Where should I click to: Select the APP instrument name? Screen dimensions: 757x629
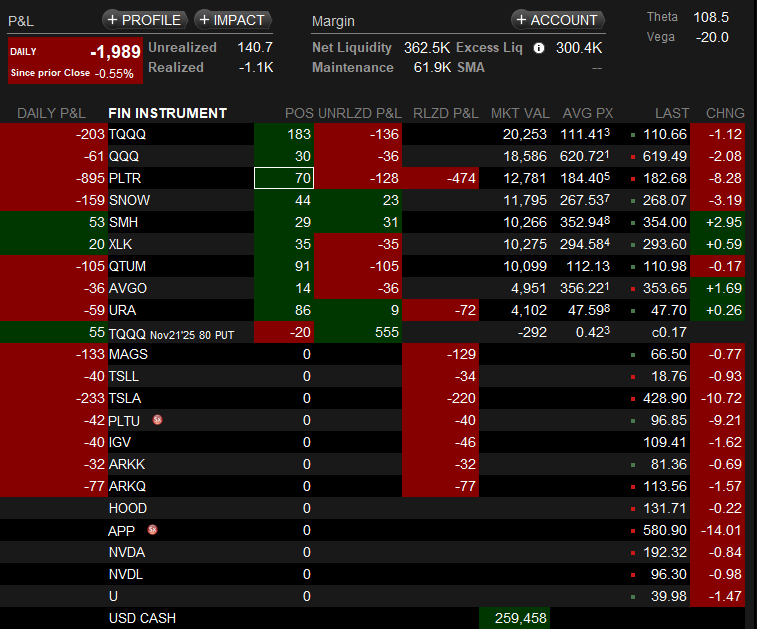[x=121, y=531]
